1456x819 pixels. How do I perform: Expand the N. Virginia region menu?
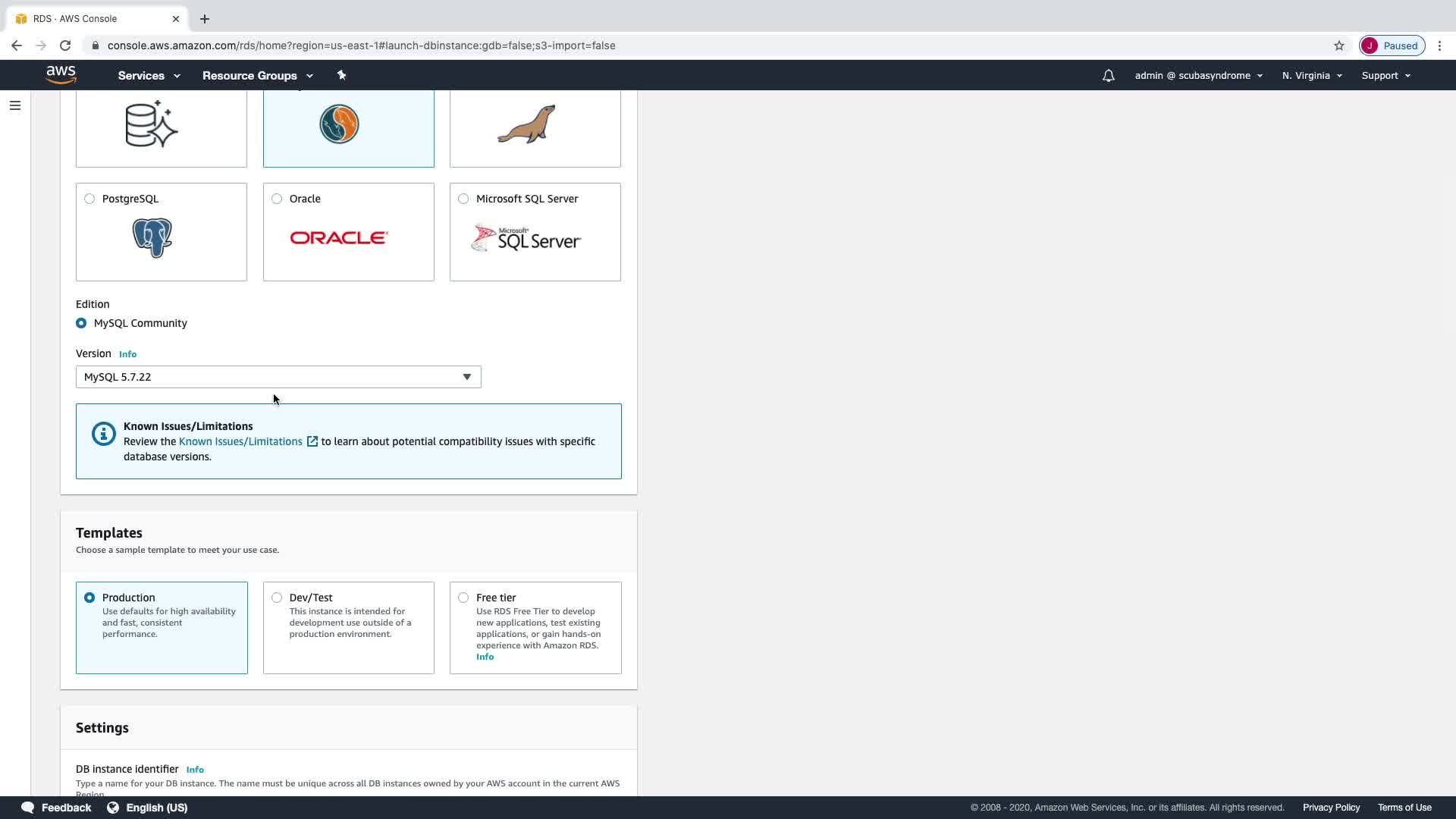[1312, 76]
